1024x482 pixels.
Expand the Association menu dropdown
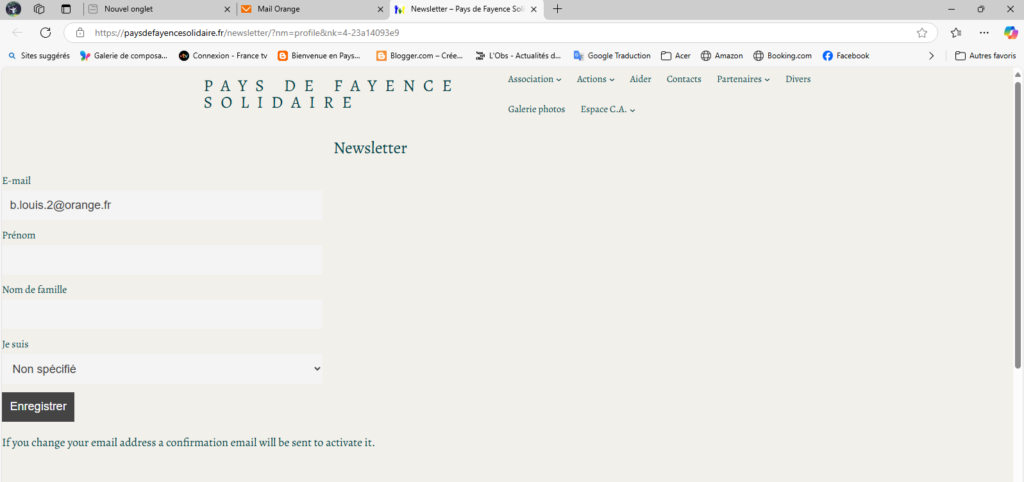click(x=534, y=79)
